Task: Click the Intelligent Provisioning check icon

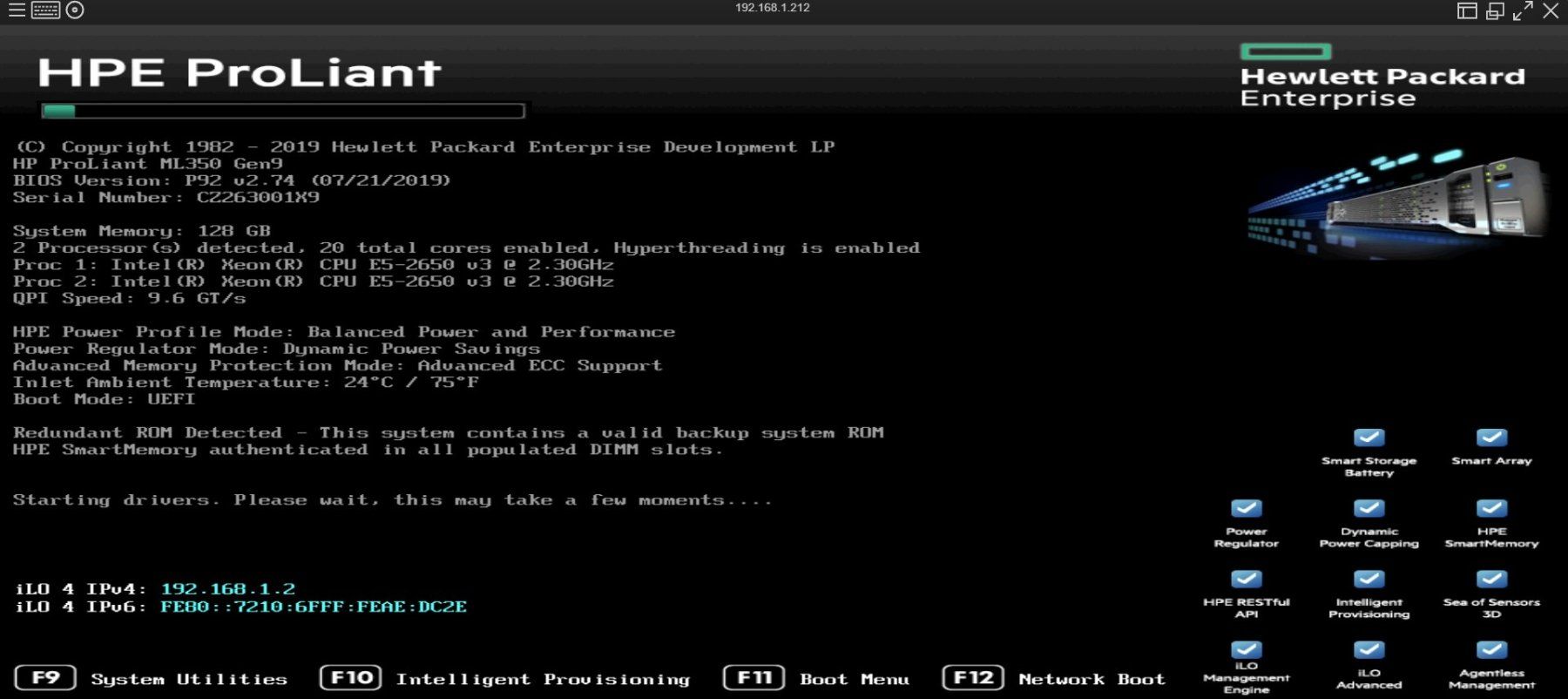Action: tap(1369, 579)
